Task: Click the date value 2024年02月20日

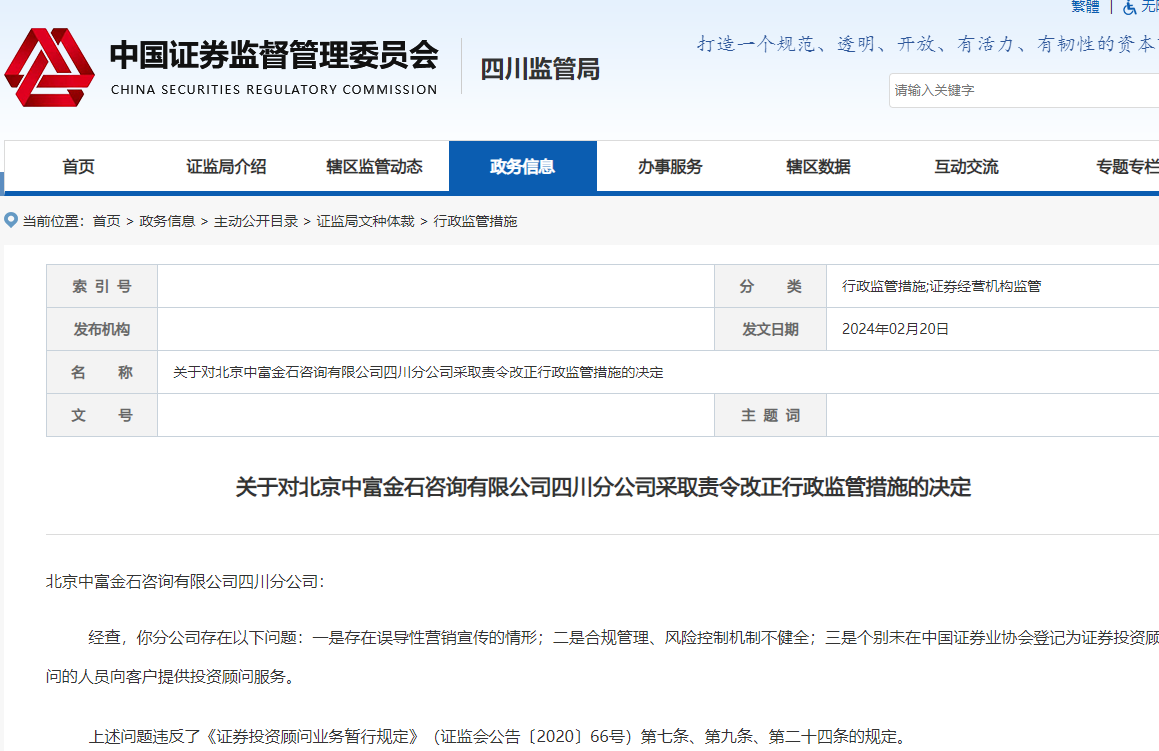Action: 895,329
